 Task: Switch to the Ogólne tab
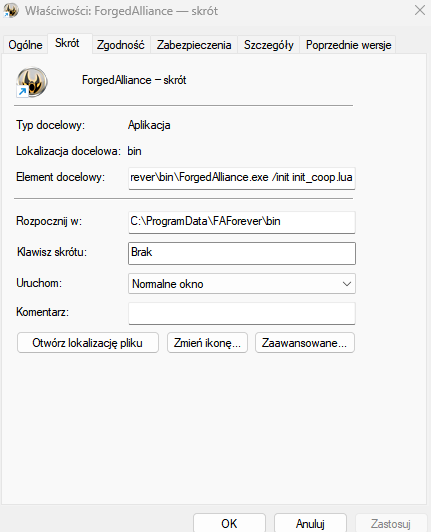click(x=25, y=45)
